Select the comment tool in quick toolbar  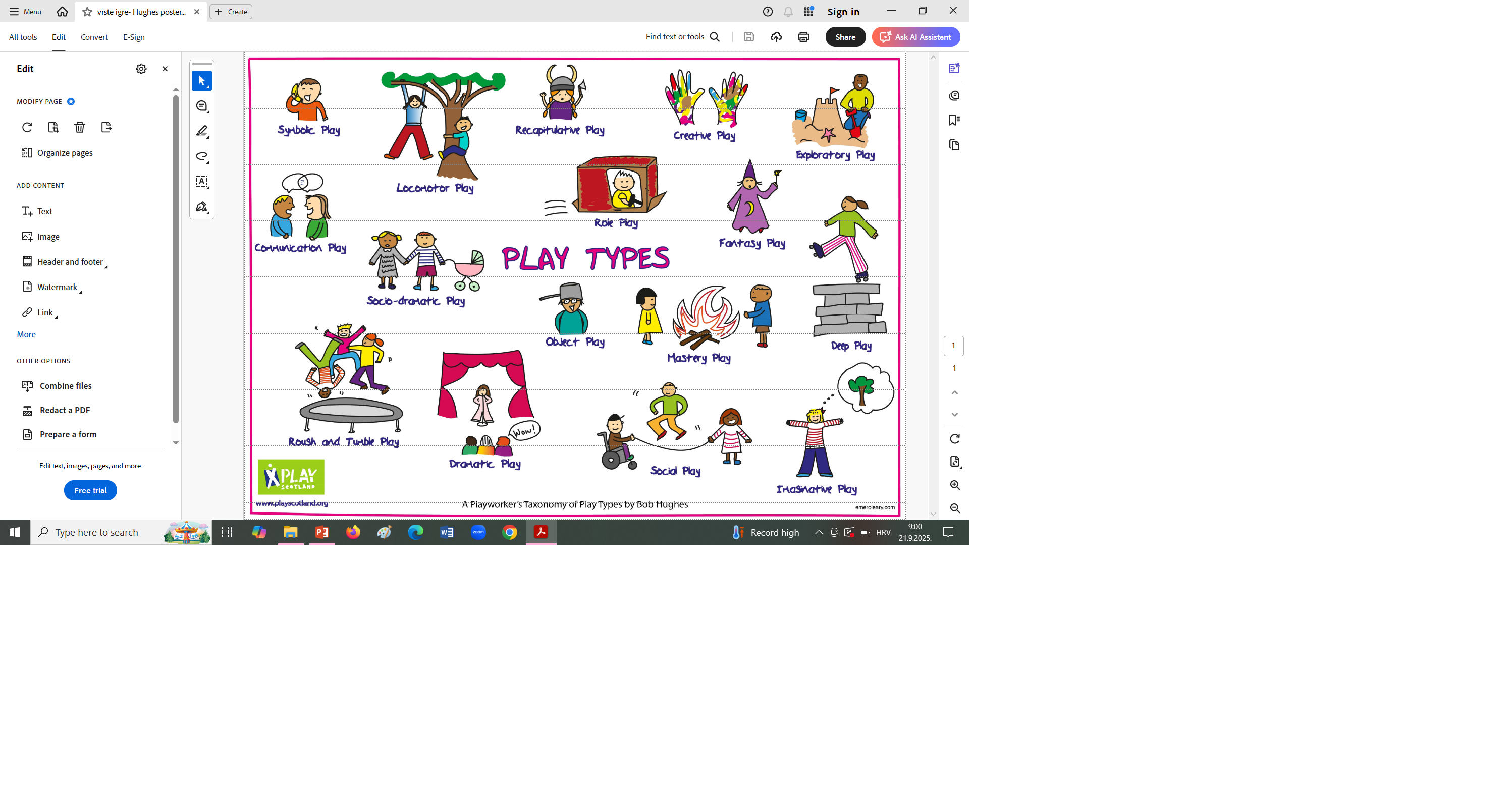tap(201, 106)
